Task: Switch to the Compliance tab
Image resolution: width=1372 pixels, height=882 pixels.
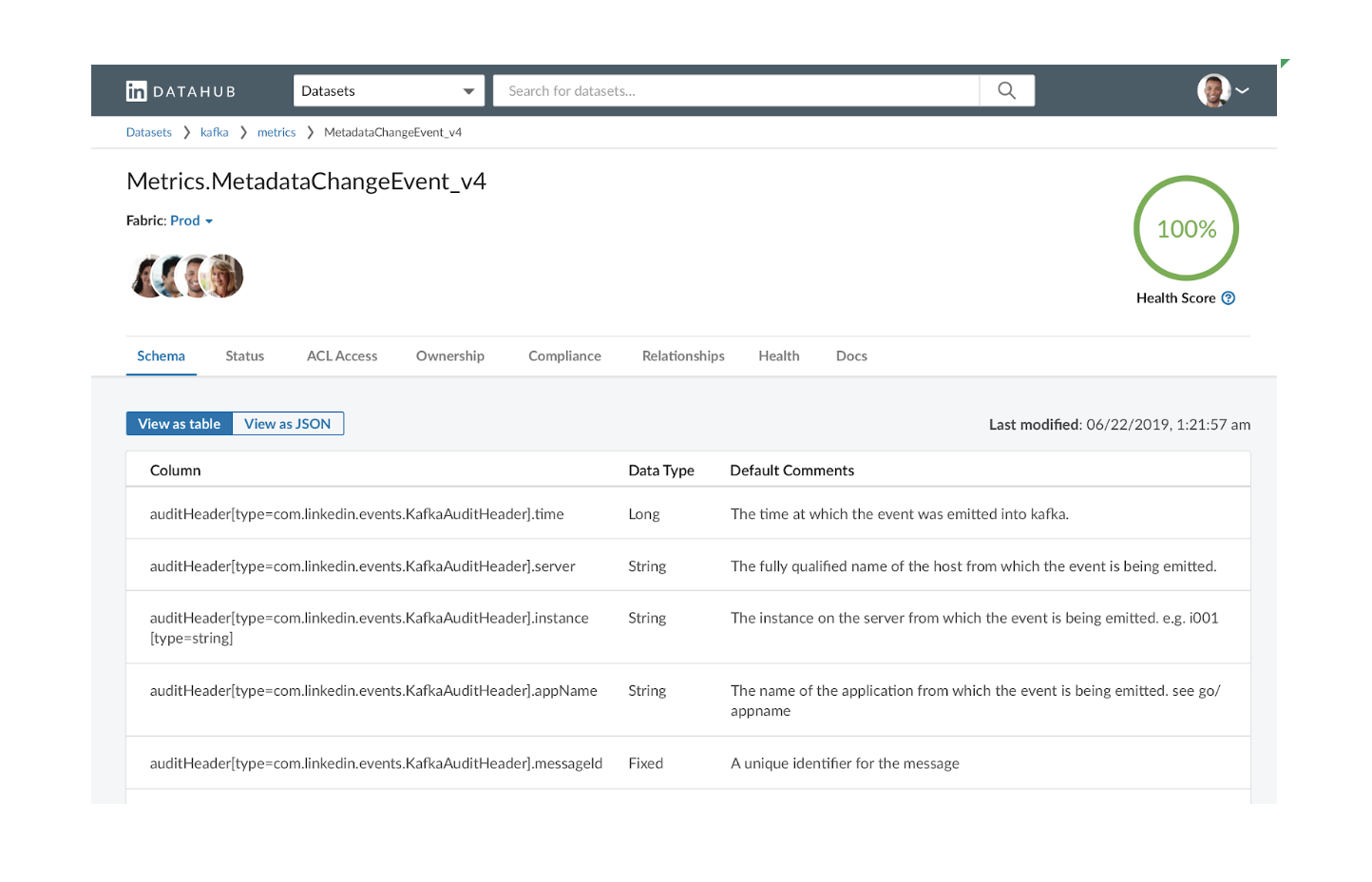Action: pyautogui.click(x=564, y=356)
